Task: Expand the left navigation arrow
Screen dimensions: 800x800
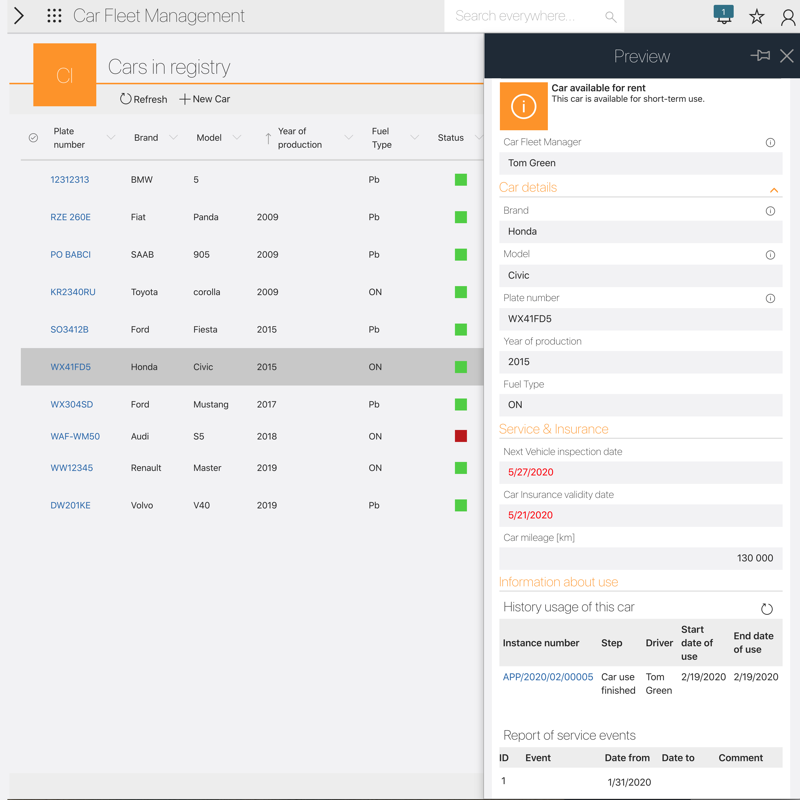Action: [x=19, y=16]
